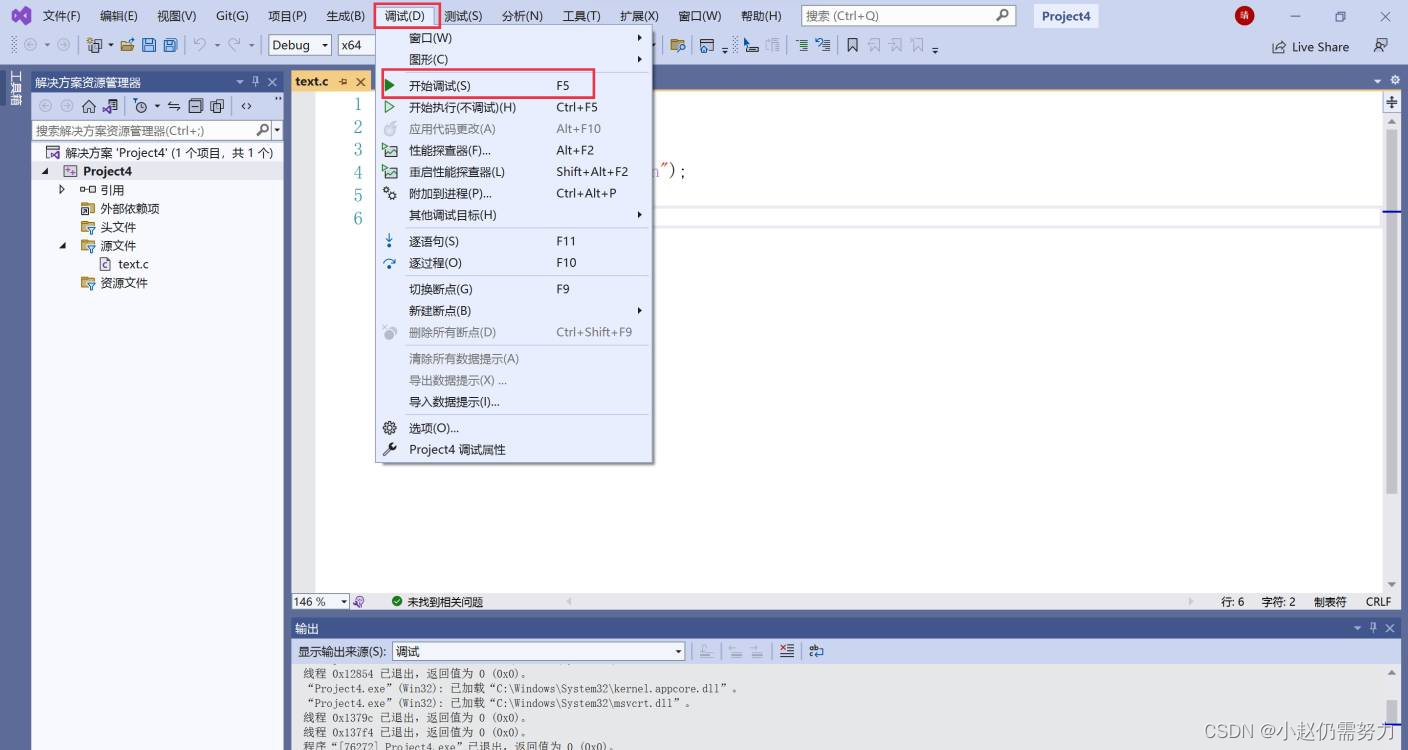
Task: Toggle word wrap in output panel
Action: click(816, 651)
